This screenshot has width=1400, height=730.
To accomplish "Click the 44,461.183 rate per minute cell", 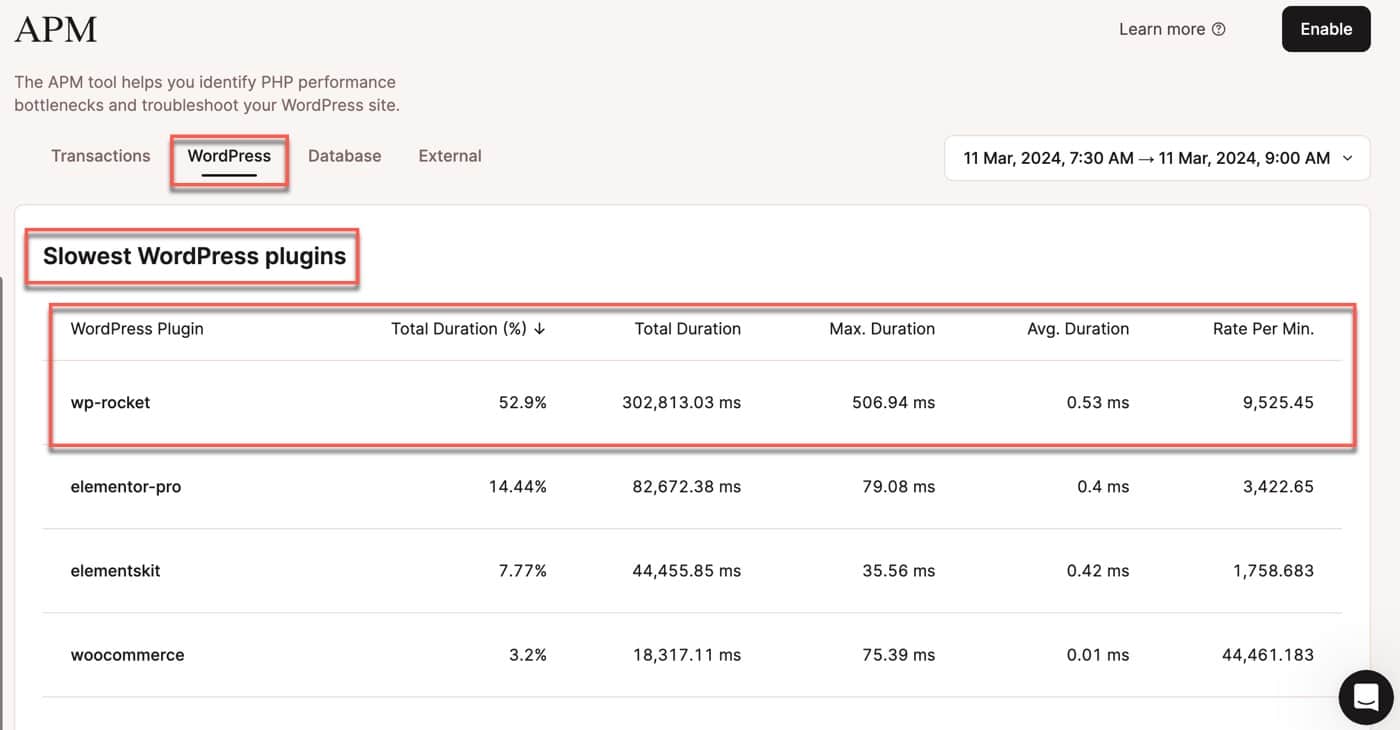I will pyautogui.click(x=1268, y=655).
